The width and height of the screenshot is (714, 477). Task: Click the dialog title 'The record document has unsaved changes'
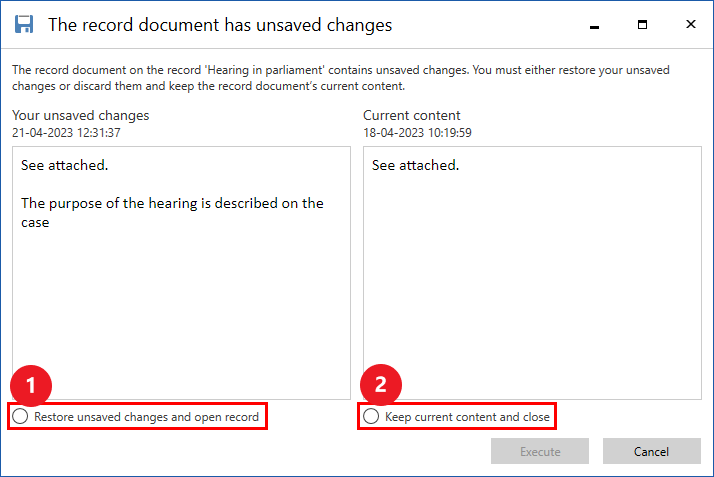pyautogui.click(x=219, y=24)
